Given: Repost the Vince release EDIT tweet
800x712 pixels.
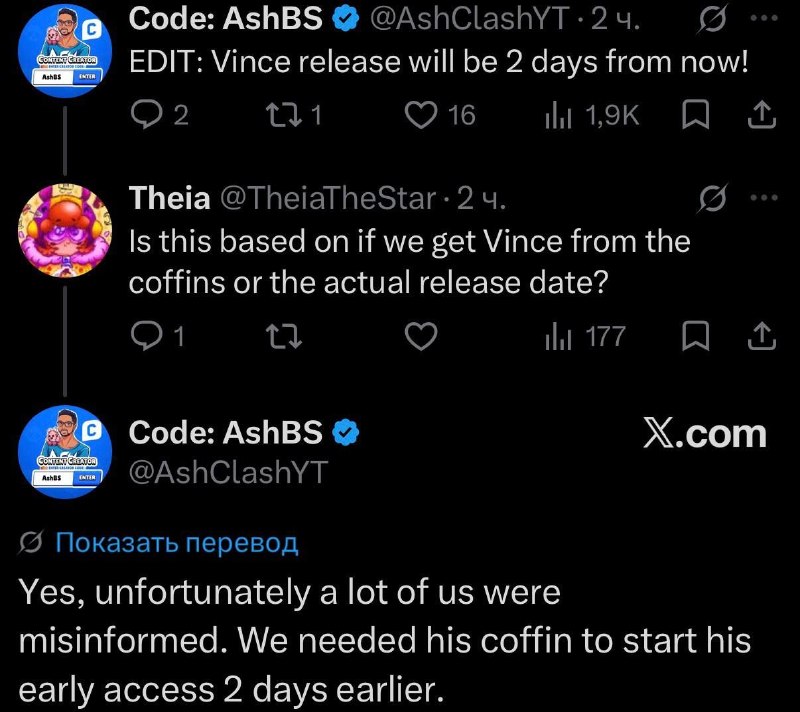Looking at the screenshot, I should 294,114.
